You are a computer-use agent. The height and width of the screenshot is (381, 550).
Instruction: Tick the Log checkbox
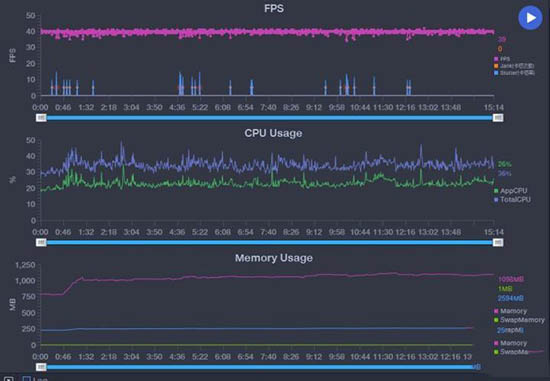coord(27,379)
